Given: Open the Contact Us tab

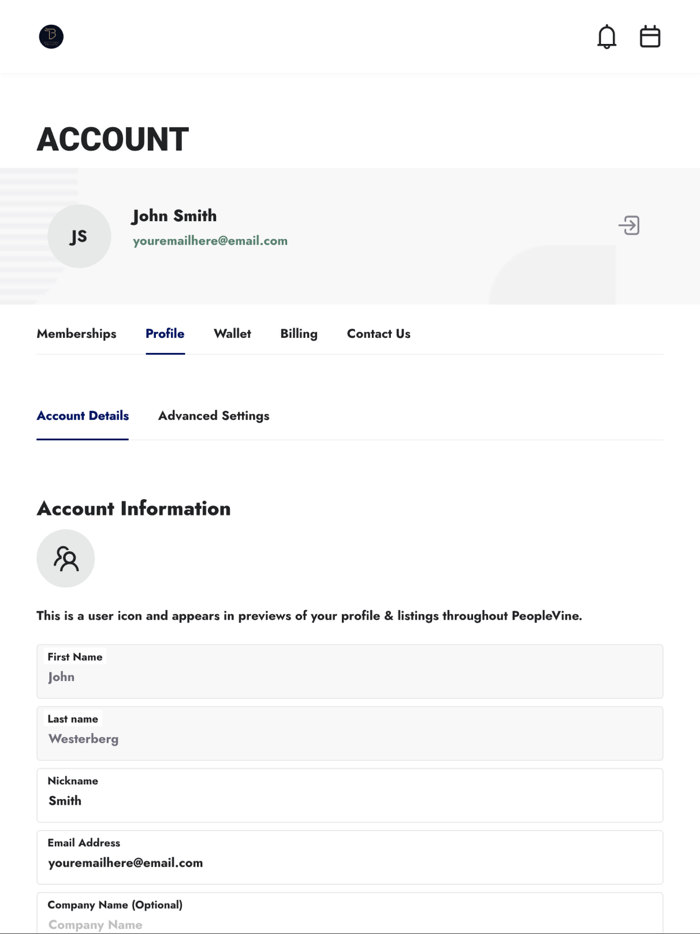Looking at the screenshot, I should click(x=378, y=334).
